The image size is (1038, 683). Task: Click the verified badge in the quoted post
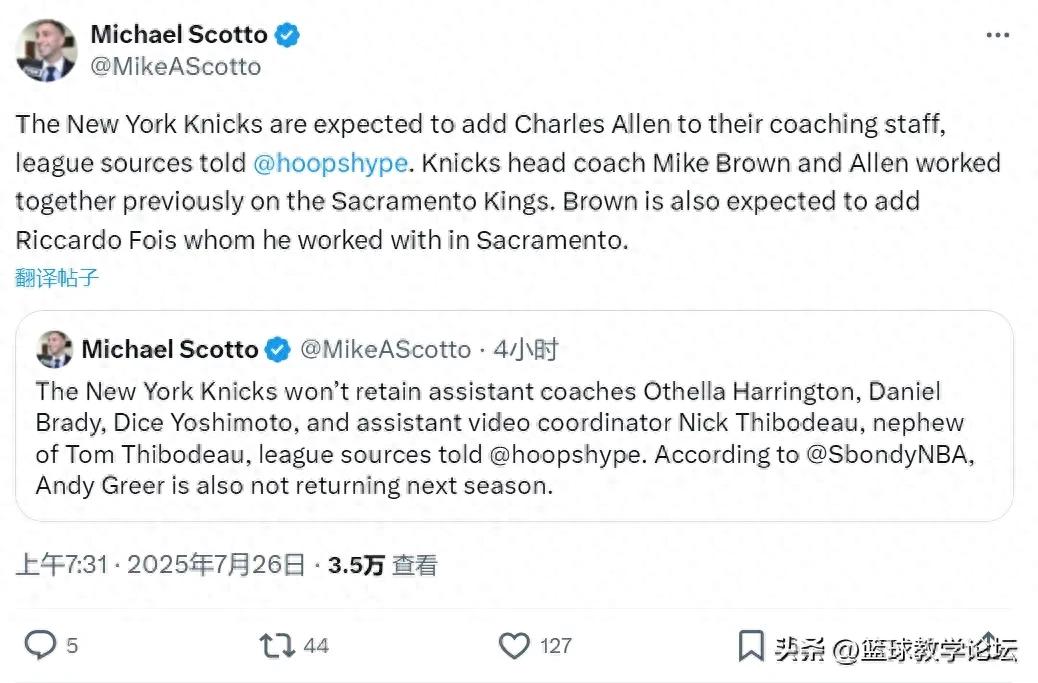pos(278,349)
